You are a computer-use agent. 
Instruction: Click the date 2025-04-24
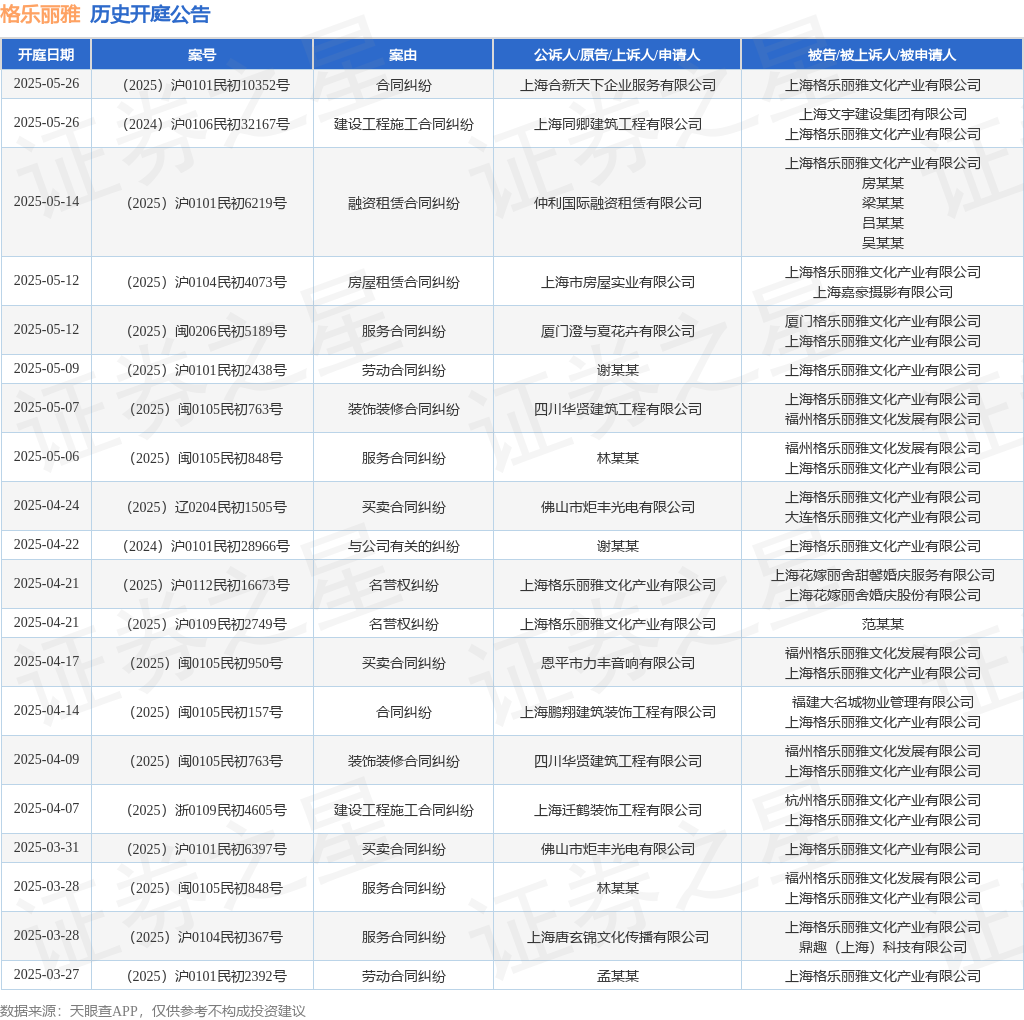(46, 505)
